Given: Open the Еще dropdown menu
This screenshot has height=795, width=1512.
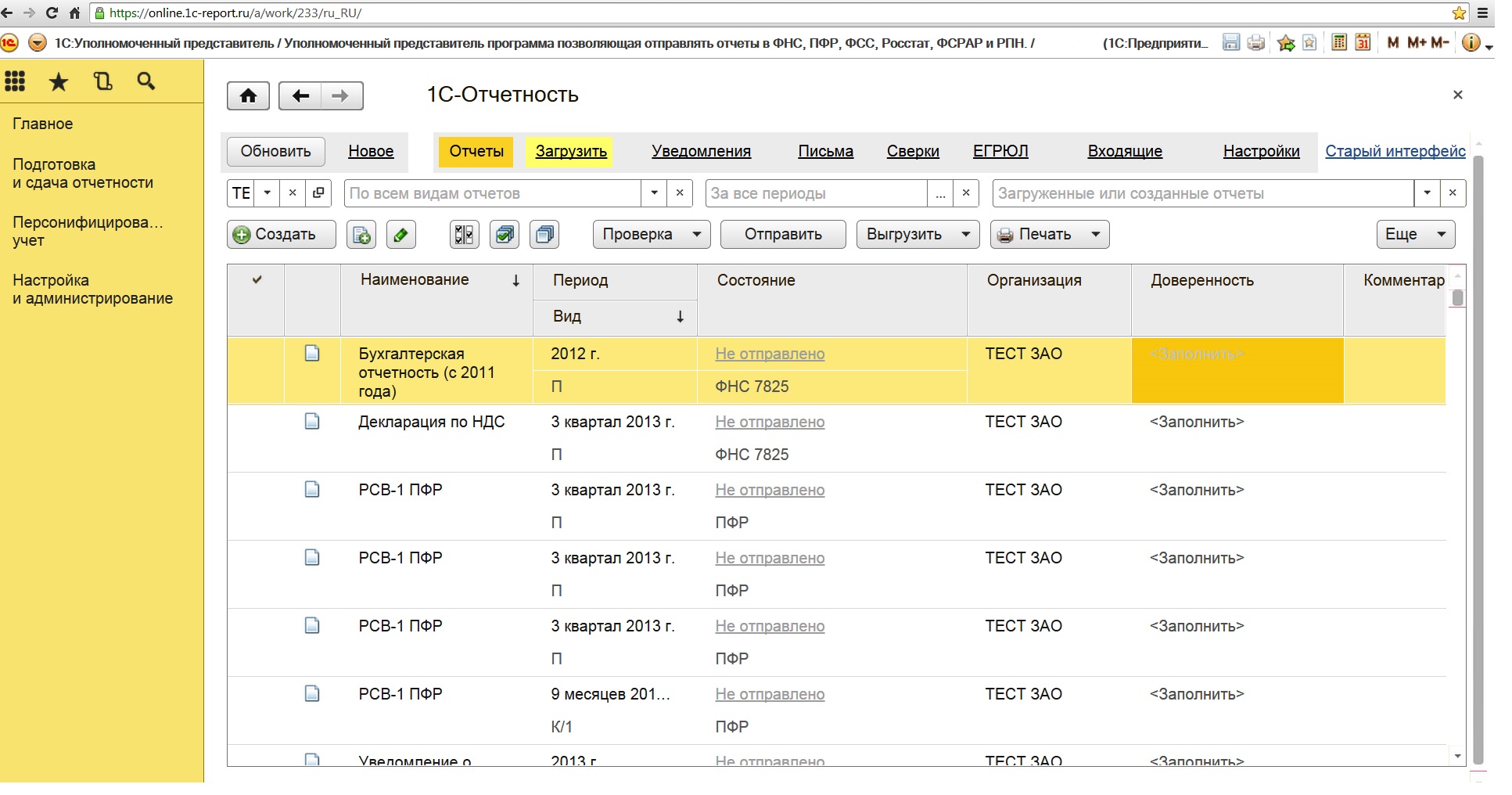Looking at the screenshot, I should coord(1416,234).
